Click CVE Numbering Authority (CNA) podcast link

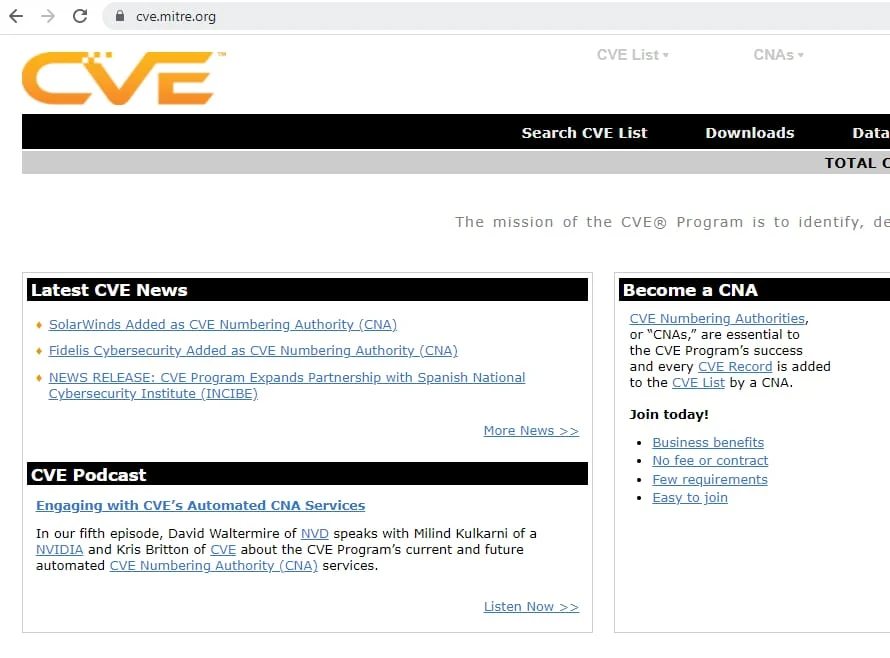click(x=213, y=565)
